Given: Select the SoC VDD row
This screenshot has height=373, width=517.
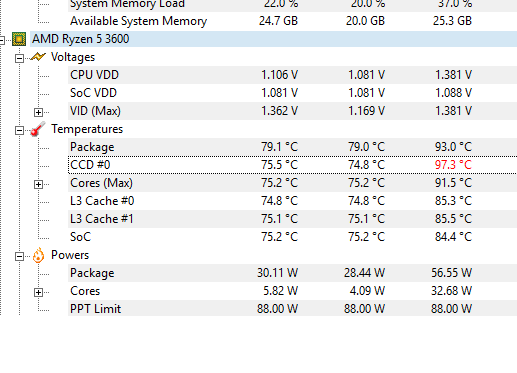Looking at the screenshot, I should (x=292, y=93).
